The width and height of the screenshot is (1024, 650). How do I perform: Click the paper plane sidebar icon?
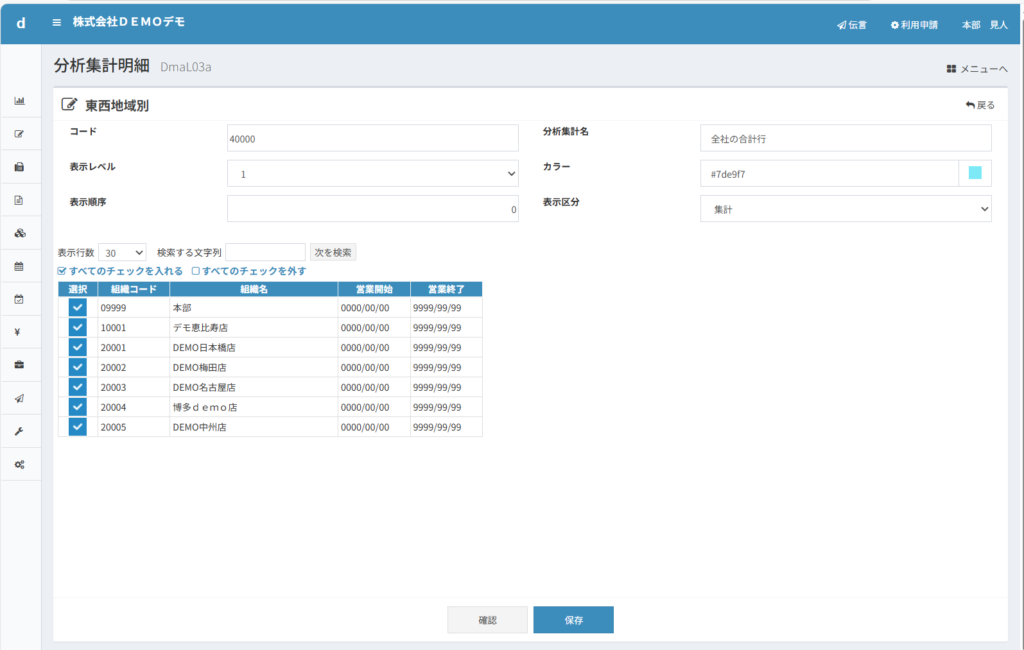pyautogui.click(x=19, y=398)
